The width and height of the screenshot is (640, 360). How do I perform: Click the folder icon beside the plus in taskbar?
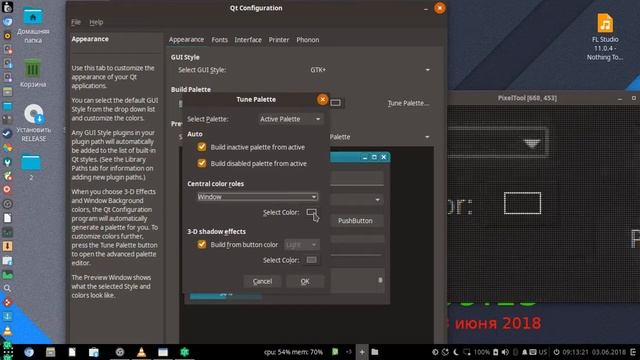[375, 352]
